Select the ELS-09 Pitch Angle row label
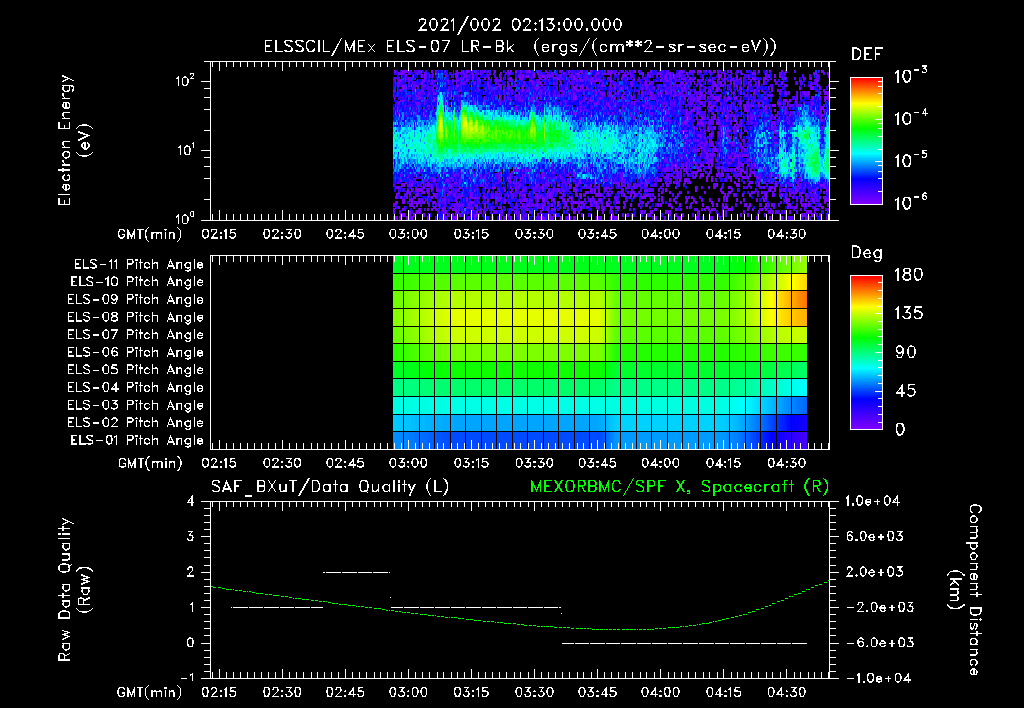The image size is (1024, 708). (x=136, y=300)
